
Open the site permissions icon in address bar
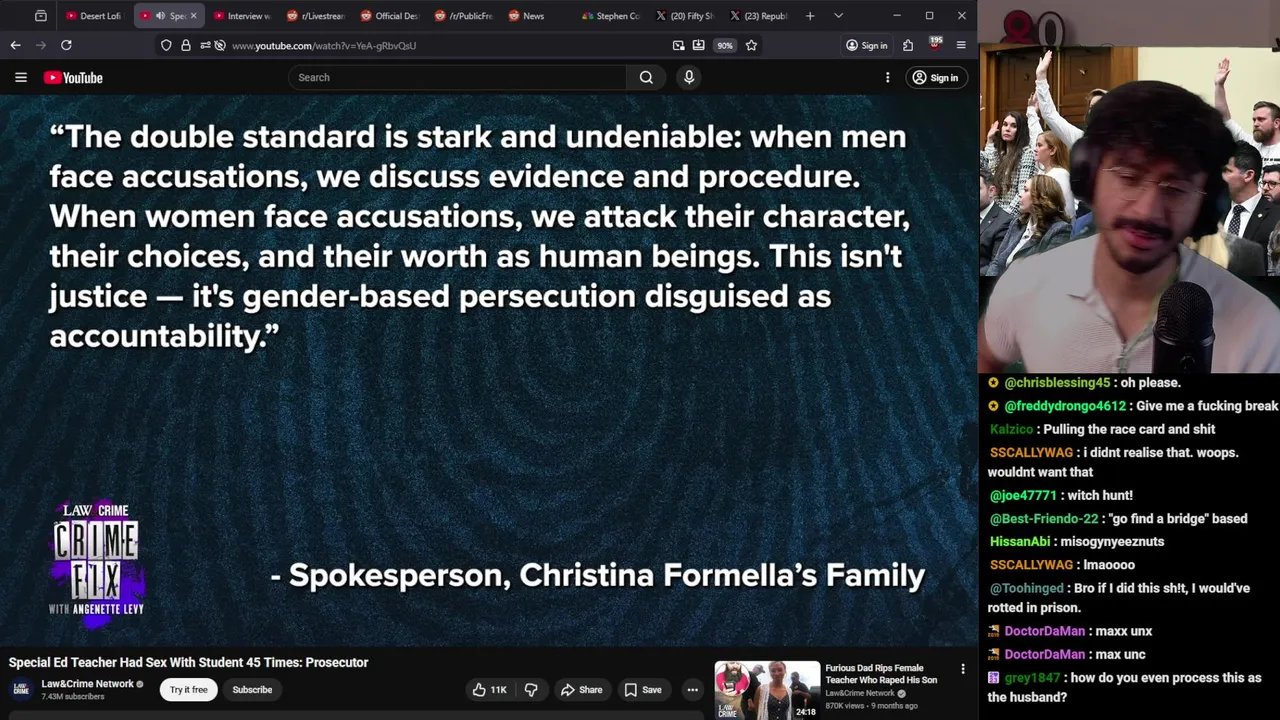point(204,45)
